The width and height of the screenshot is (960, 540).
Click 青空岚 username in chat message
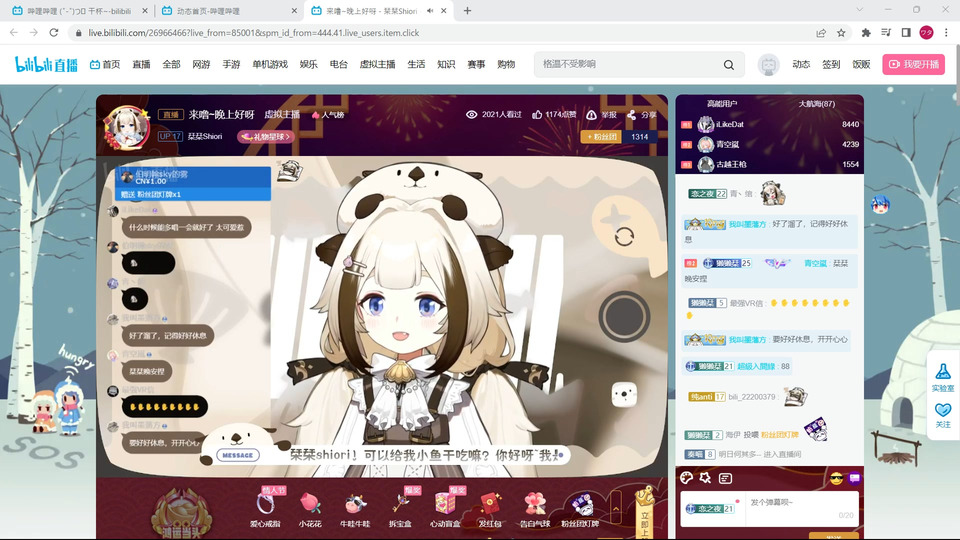point(815,263)
